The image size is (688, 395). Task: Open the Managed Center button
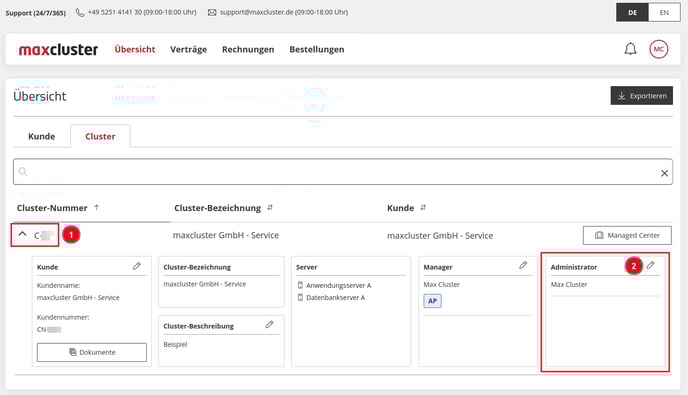pos(627,235)
